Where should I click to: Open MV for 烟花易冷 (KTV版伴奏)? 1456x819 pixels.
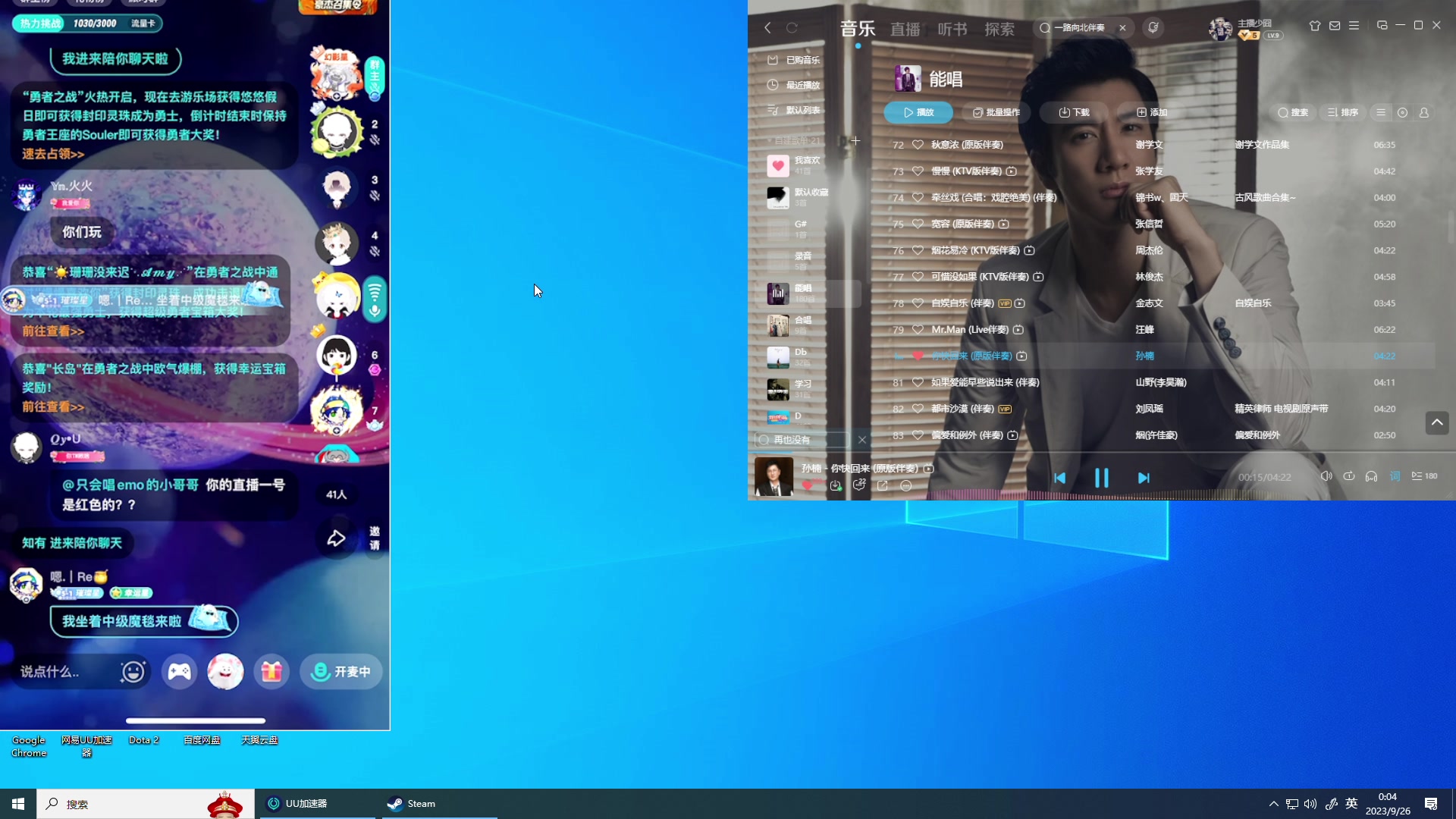pos(1029,250)
